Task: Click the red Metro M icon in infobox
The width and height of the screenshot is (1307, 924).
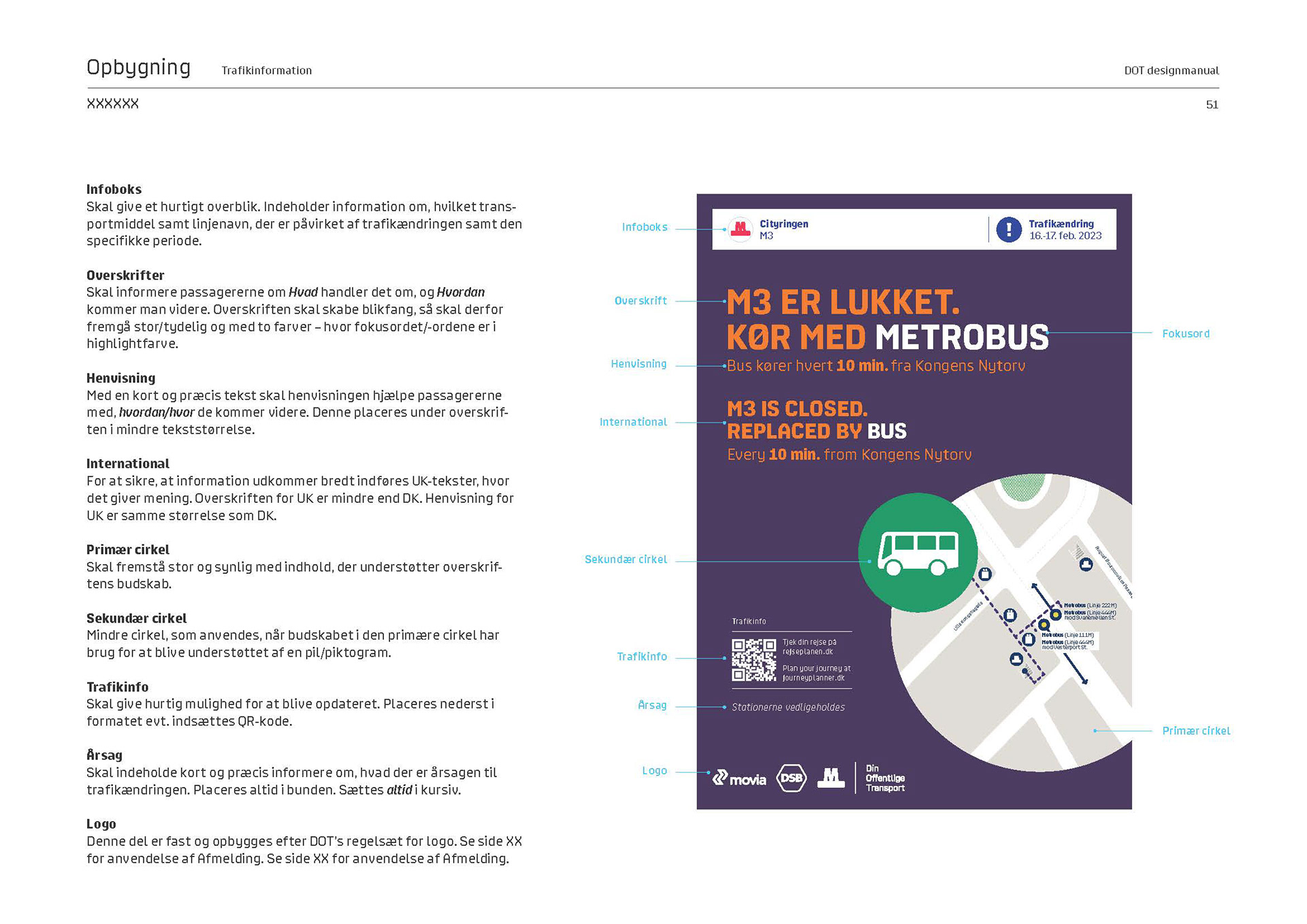Action: pyautogui.click(x=740, y=229)
